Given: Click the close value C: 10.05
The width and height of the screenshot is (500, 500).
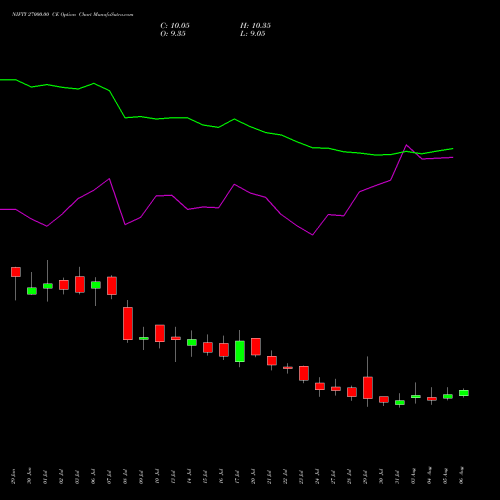Looking at the screenshot, I should click(x=175, y=26).
